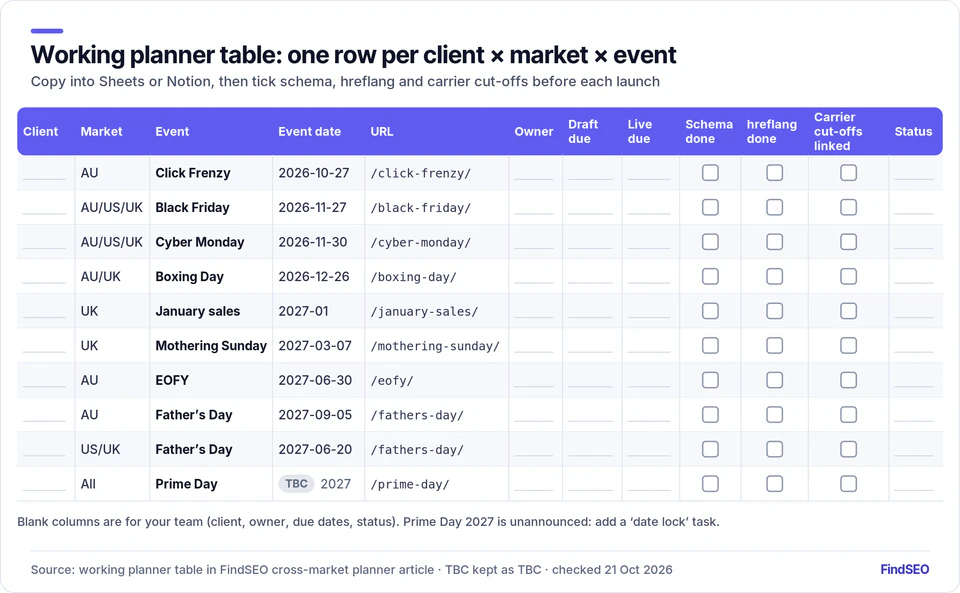Tick Schema done checkbox for Mothering Sunday
The image size is (960, 593).
pyautogui.click(x=710, y=346)
